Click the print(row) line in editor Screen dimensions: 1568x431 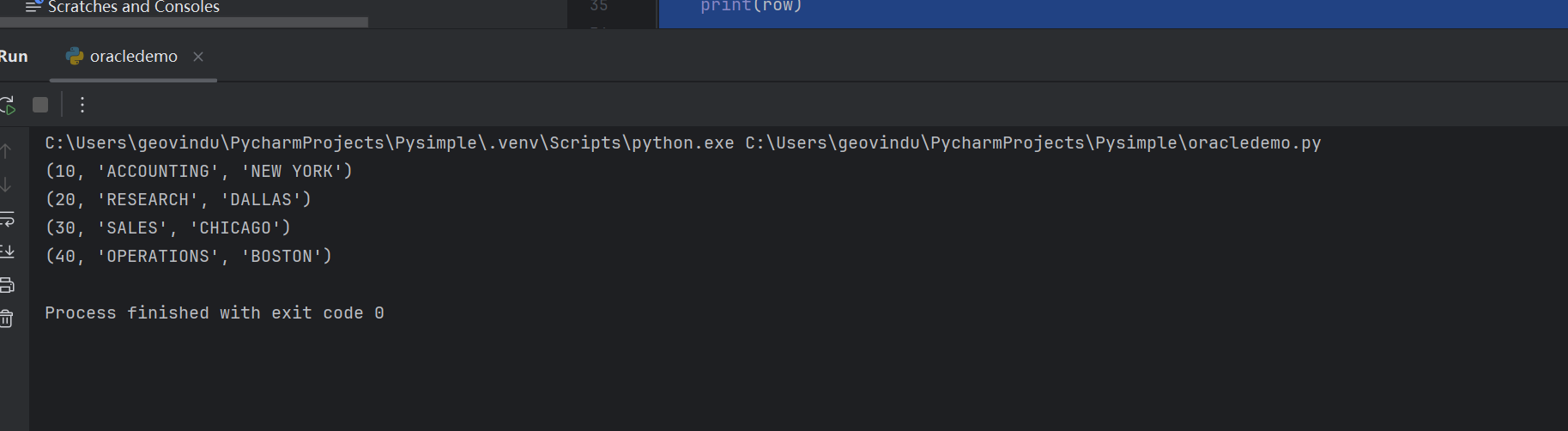[x=751, y=7]
